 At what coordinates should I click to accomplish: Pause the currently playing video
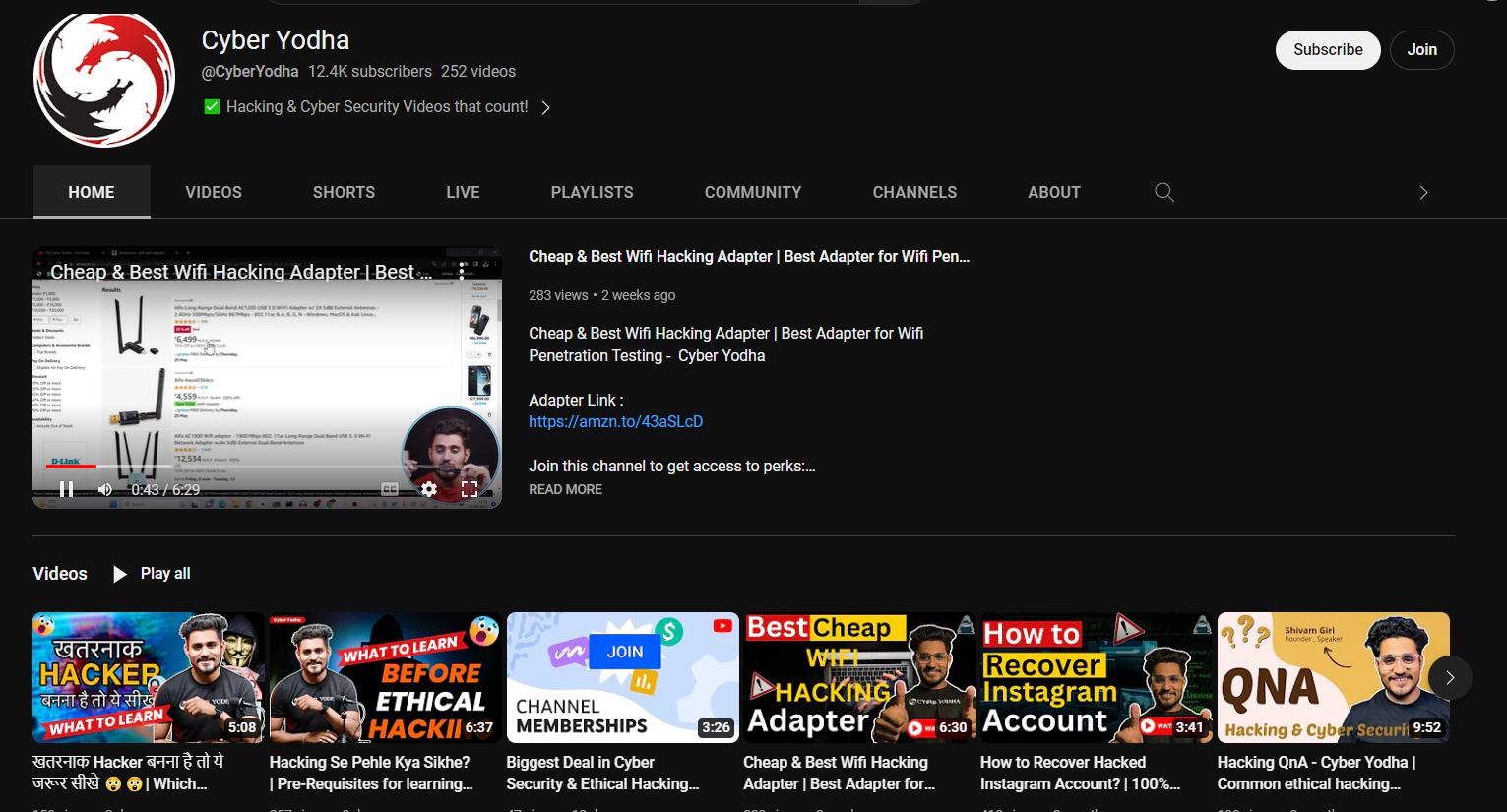(66, 488)
